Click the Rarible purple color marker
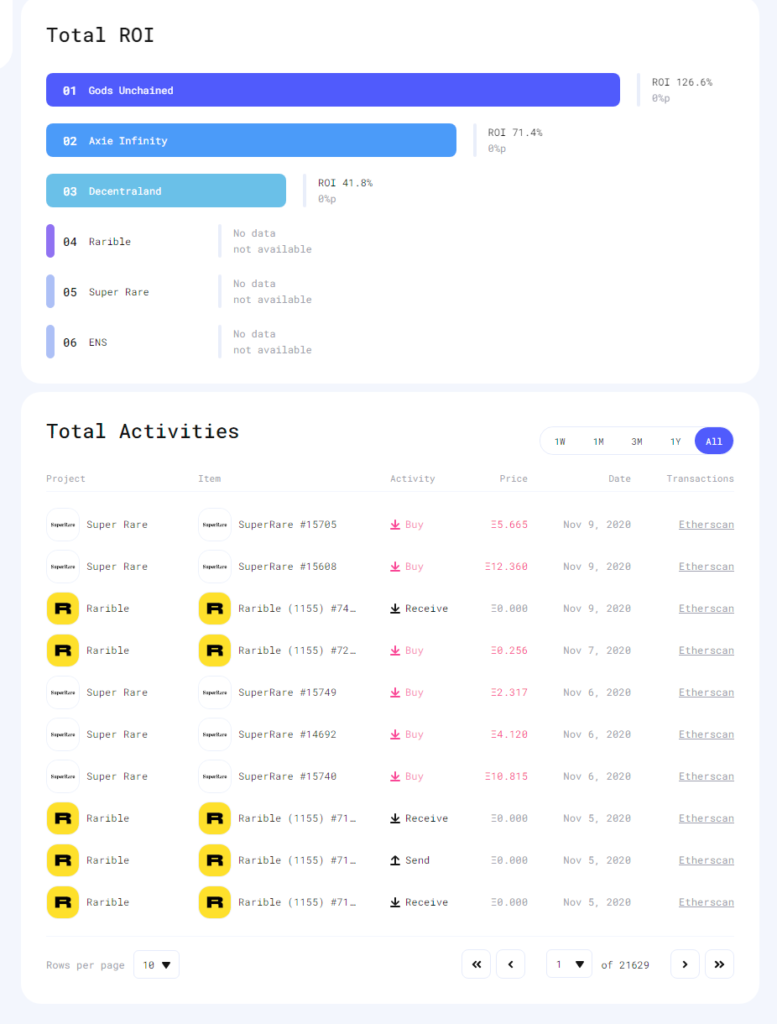 click(50, 241)
